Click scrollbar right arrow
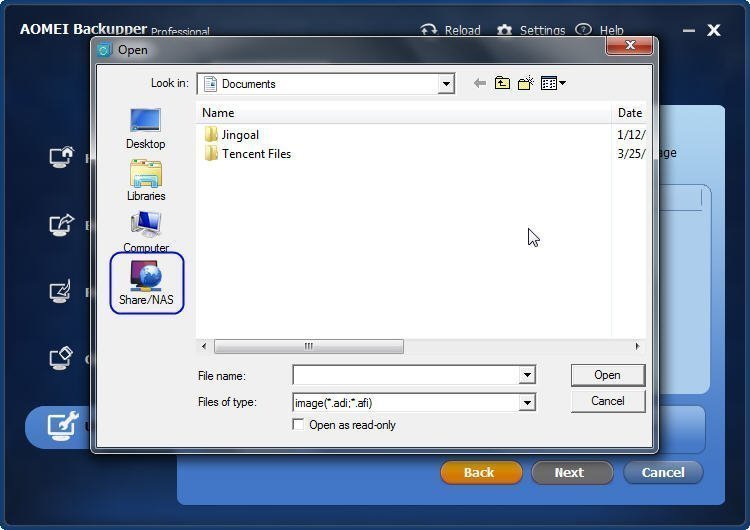 pyautogui.click(x=637, y=346)
